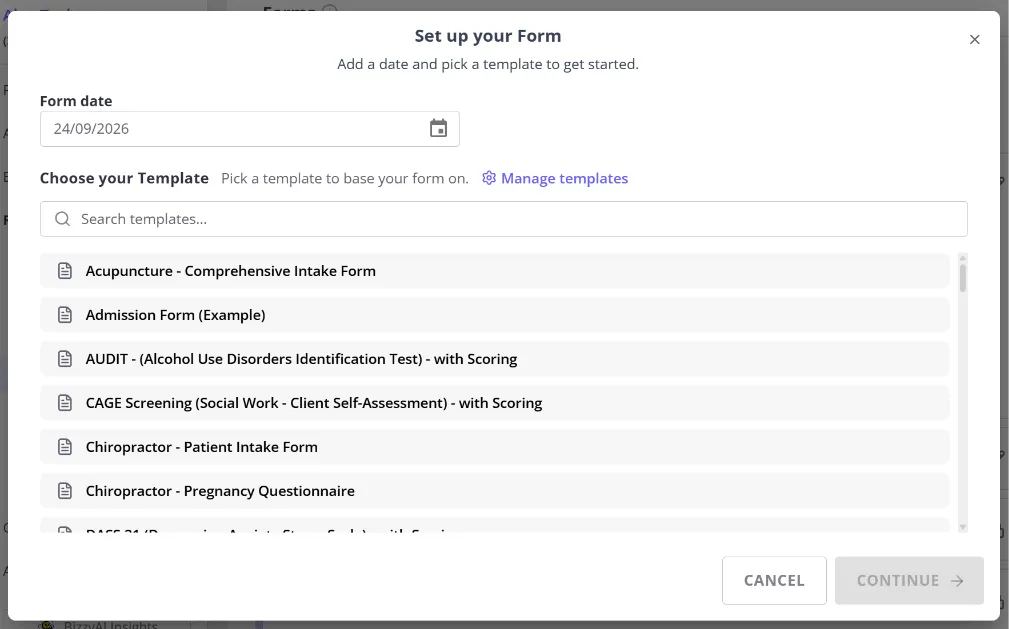Image resolution: width=1009 pixels, height=629 pixels.
Task: Click into the Search templates field
Action: click(x=504, y=219)
